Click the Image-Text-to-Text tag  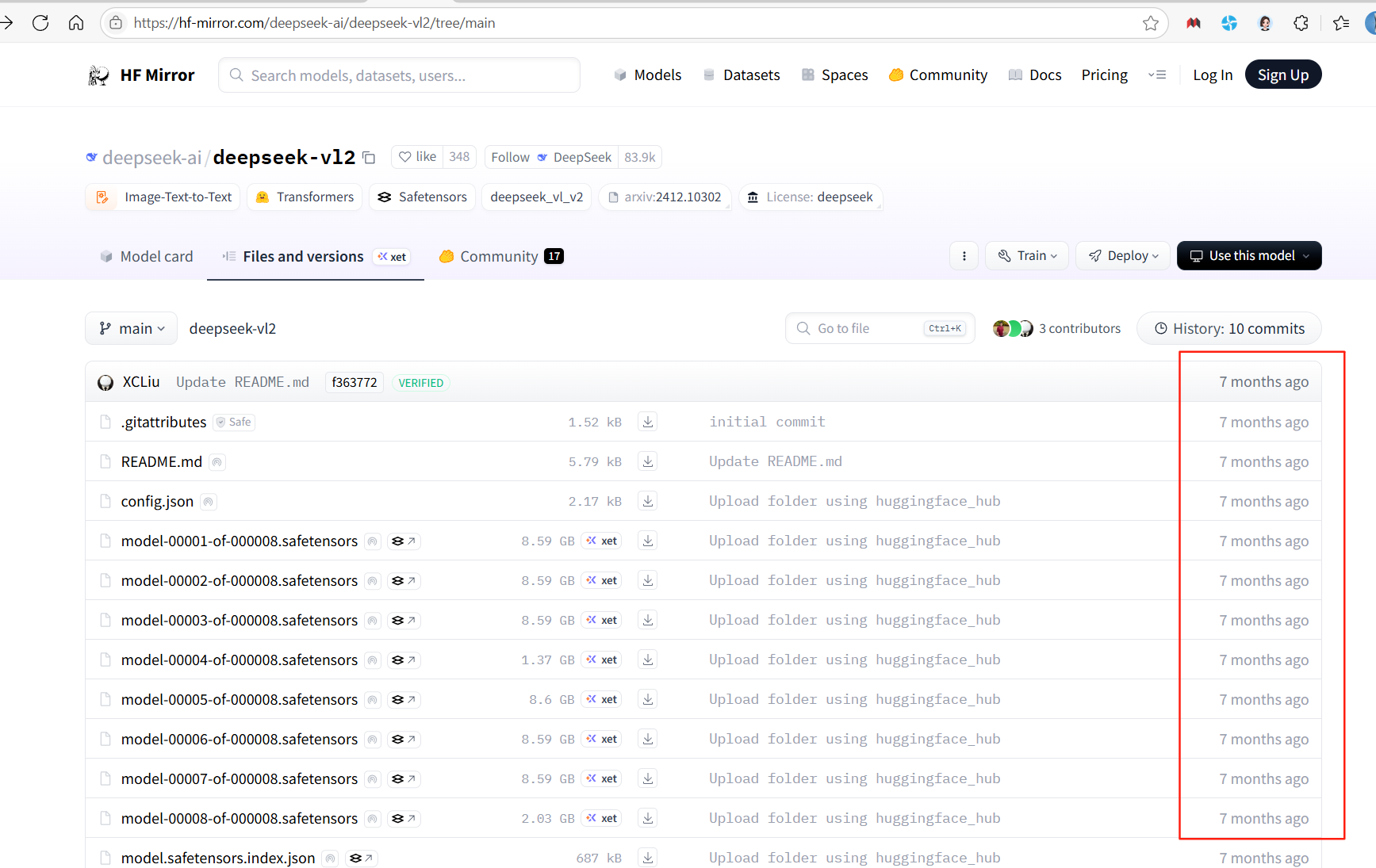[163, 197]
